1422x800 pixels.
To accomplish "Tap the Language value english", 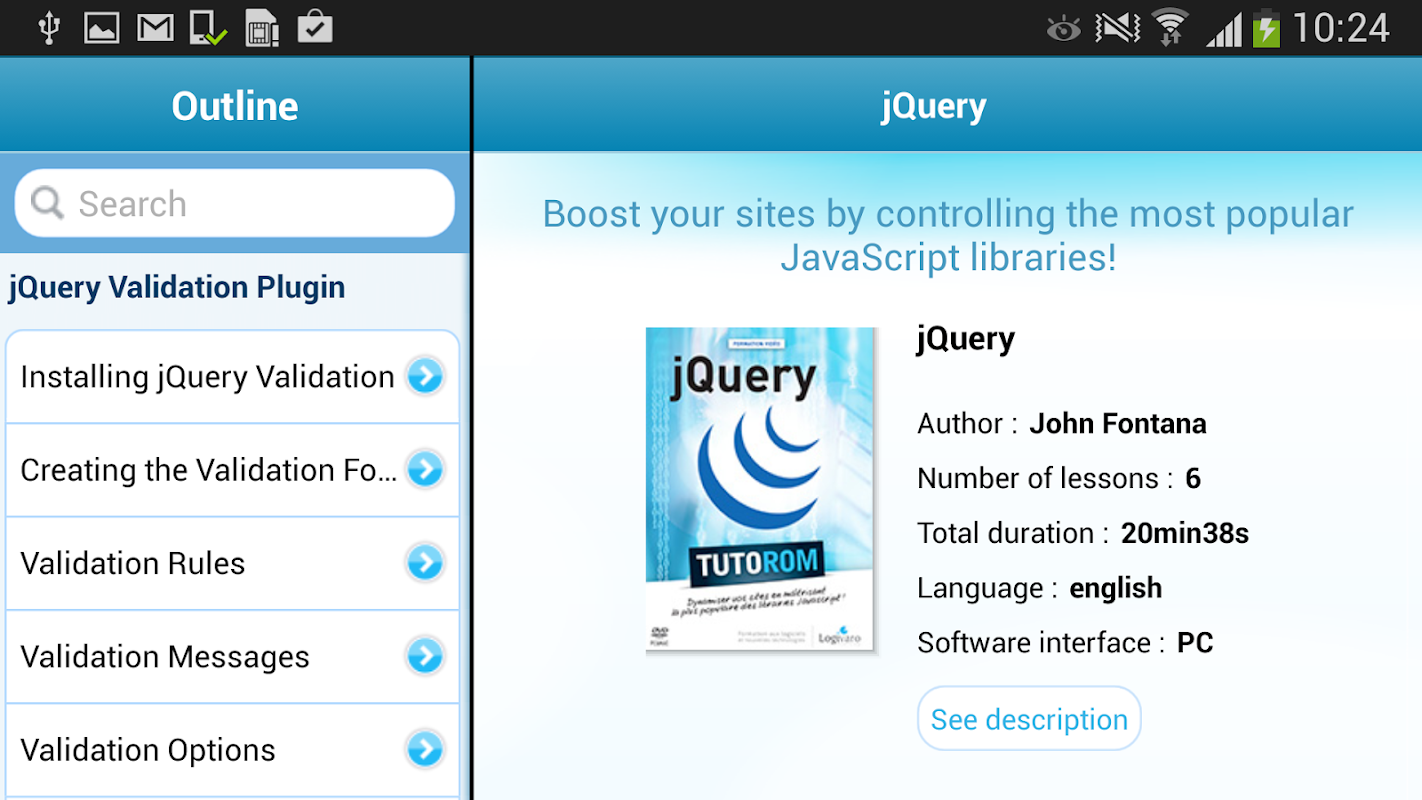I will [x=1116, y=588].
